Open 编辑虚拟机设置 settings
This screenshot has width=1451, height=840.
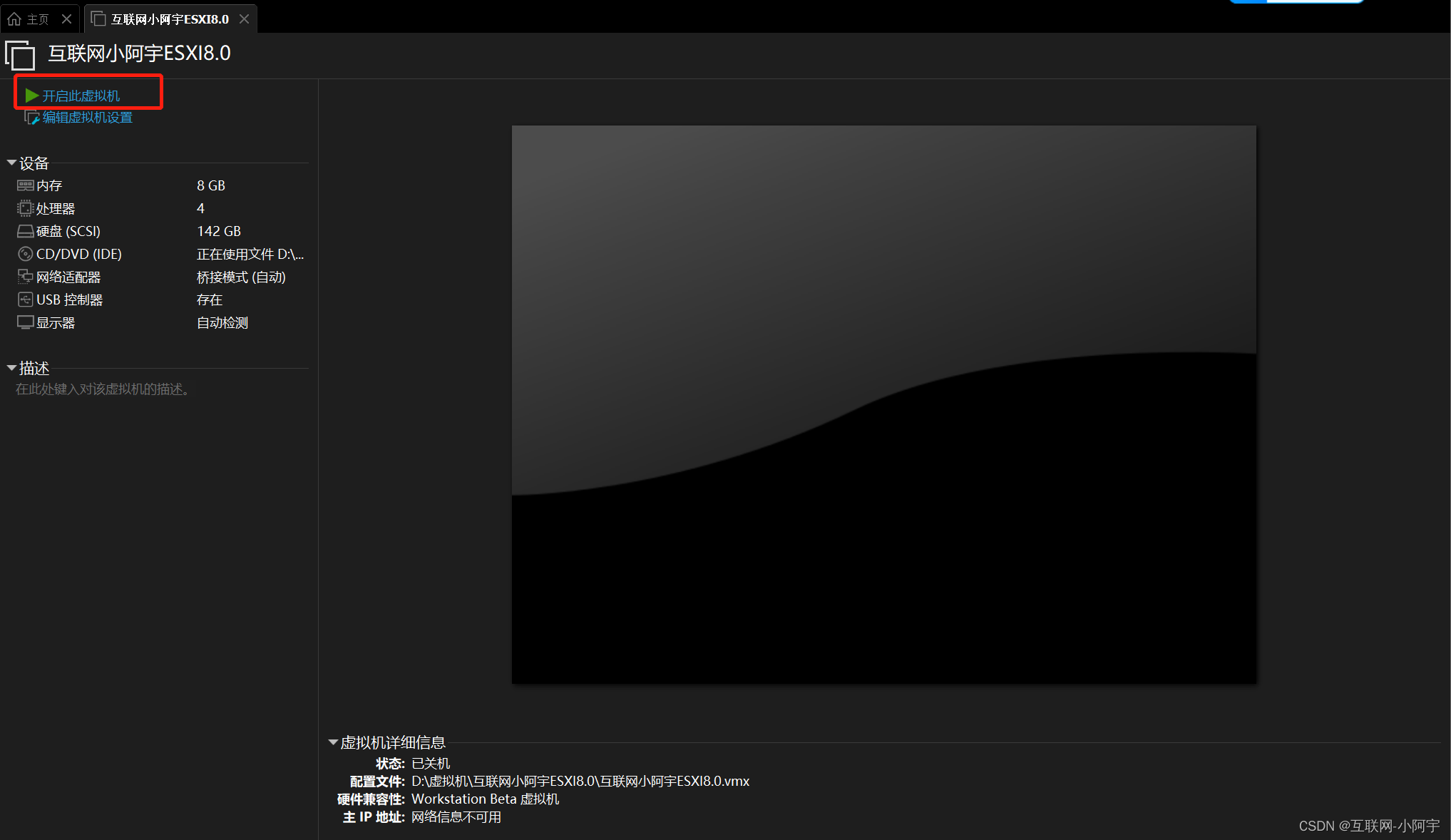point(86,117)
